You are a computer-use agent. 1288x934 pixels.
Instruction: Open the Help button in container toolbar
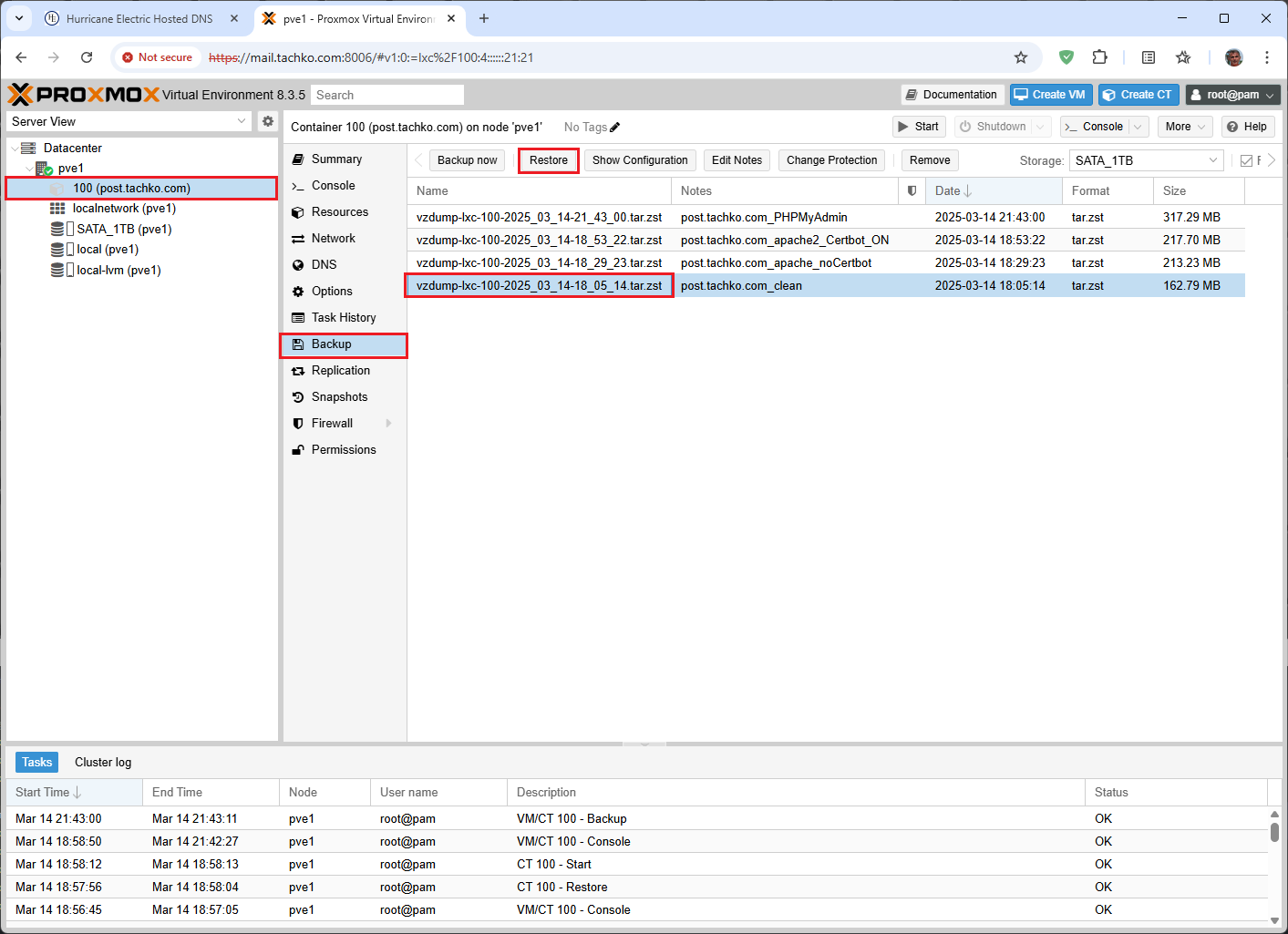(x=1246, y=127)
